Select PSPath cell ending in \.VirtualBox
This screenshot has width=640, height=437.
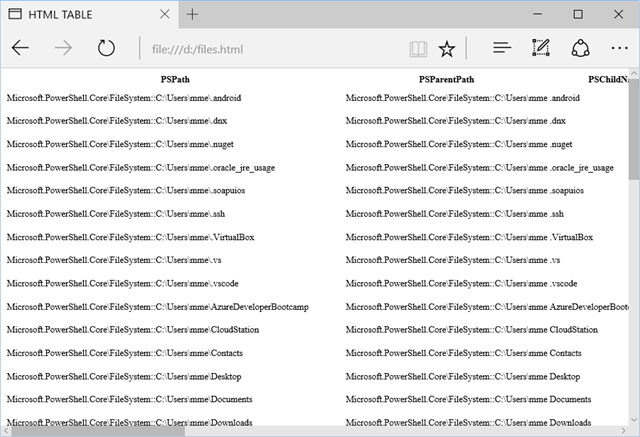130,237
